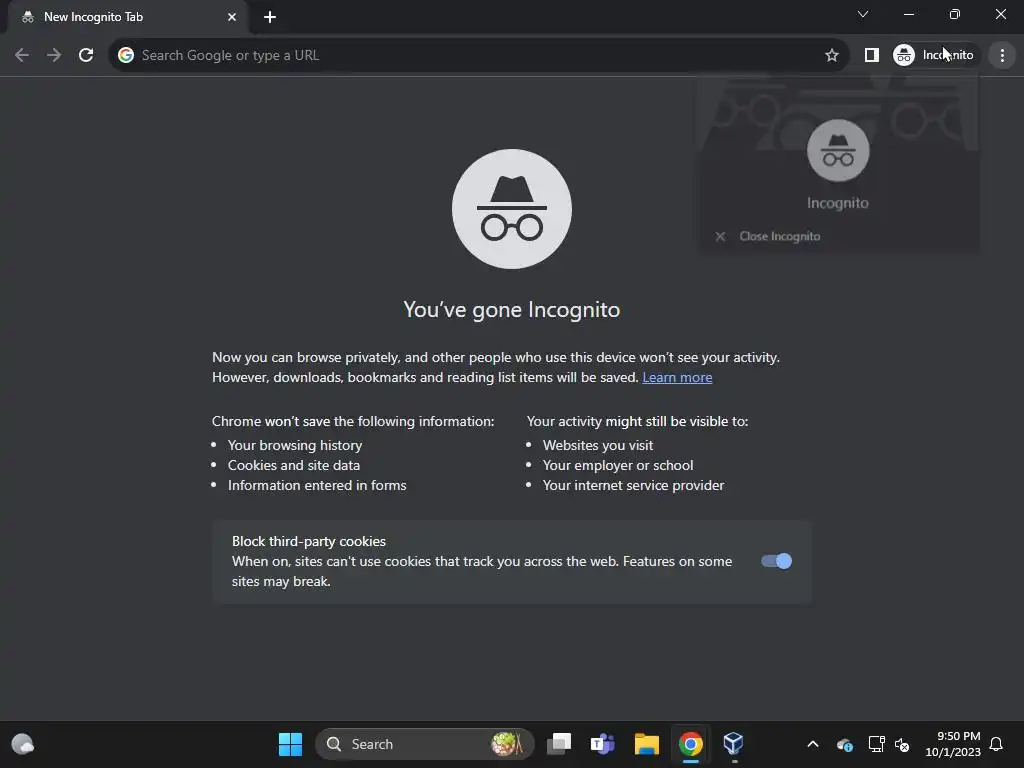Open the side panel icon
Viewport: 1024px width, 768px height.
click(871, 55)
